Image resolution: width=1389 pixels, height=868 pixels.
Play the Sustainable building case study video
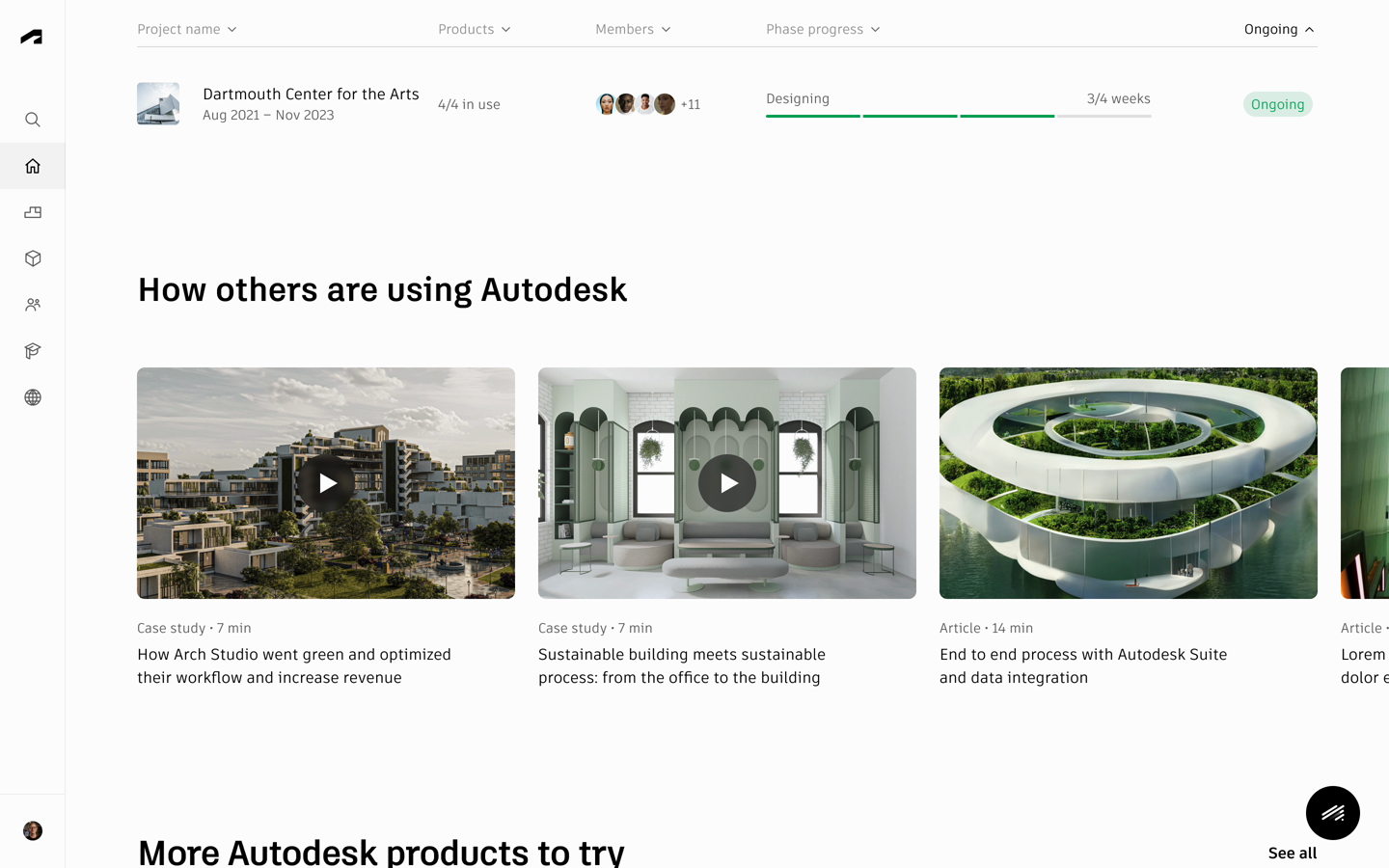[x=727, y=483]
